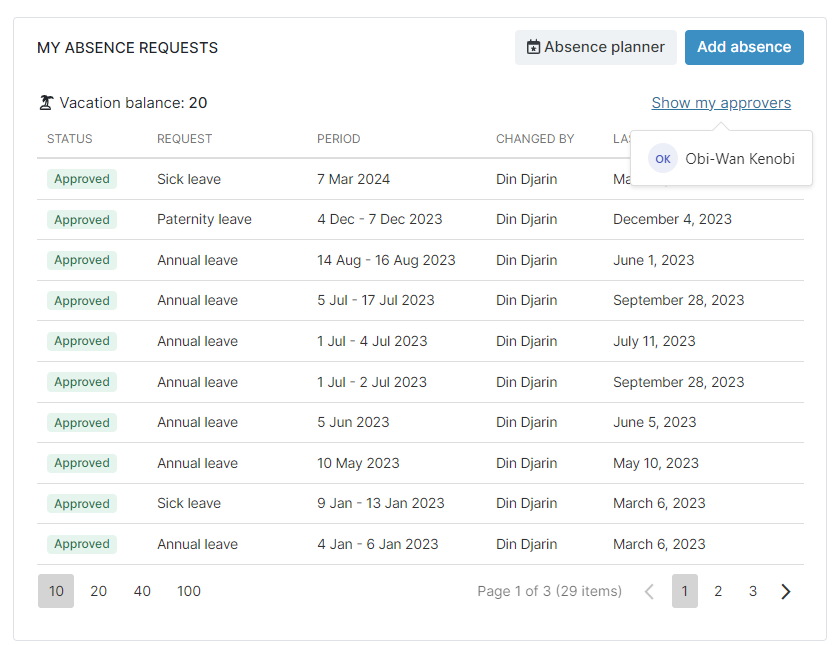Set page size to 20 items
Image resolution: width=838 pixels, height=645 pixels.
click(x=98, y=591)
